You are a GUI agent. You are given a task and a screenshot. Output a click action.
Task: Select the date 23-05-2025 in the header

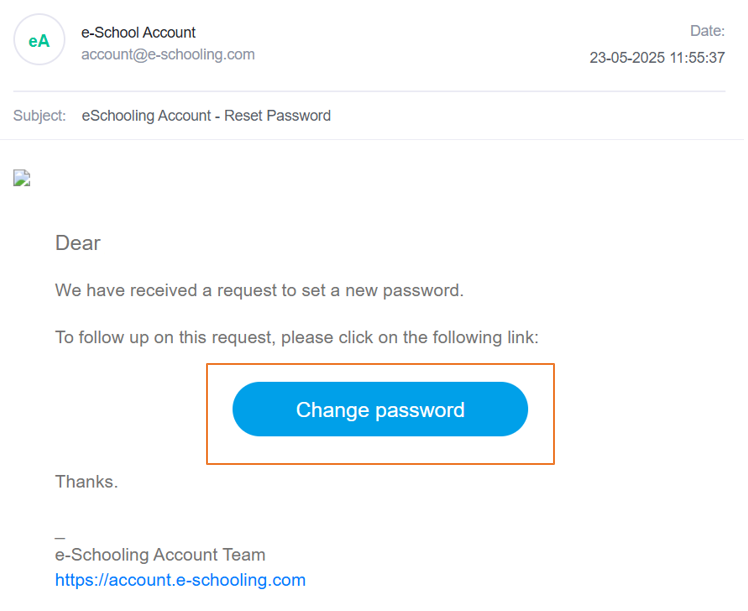(x=627, y=58)
